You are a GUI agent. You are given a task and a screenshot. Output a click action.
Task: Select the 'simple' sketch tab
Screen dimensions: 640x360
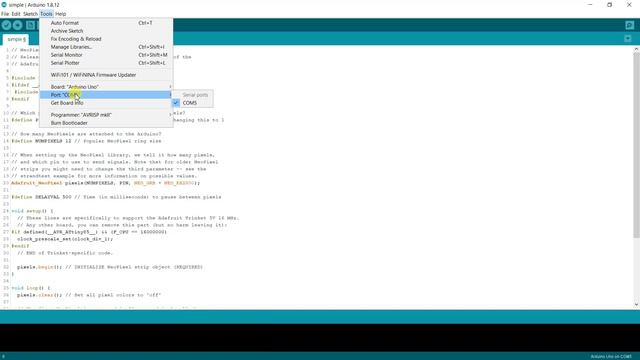tap(16, 39)
